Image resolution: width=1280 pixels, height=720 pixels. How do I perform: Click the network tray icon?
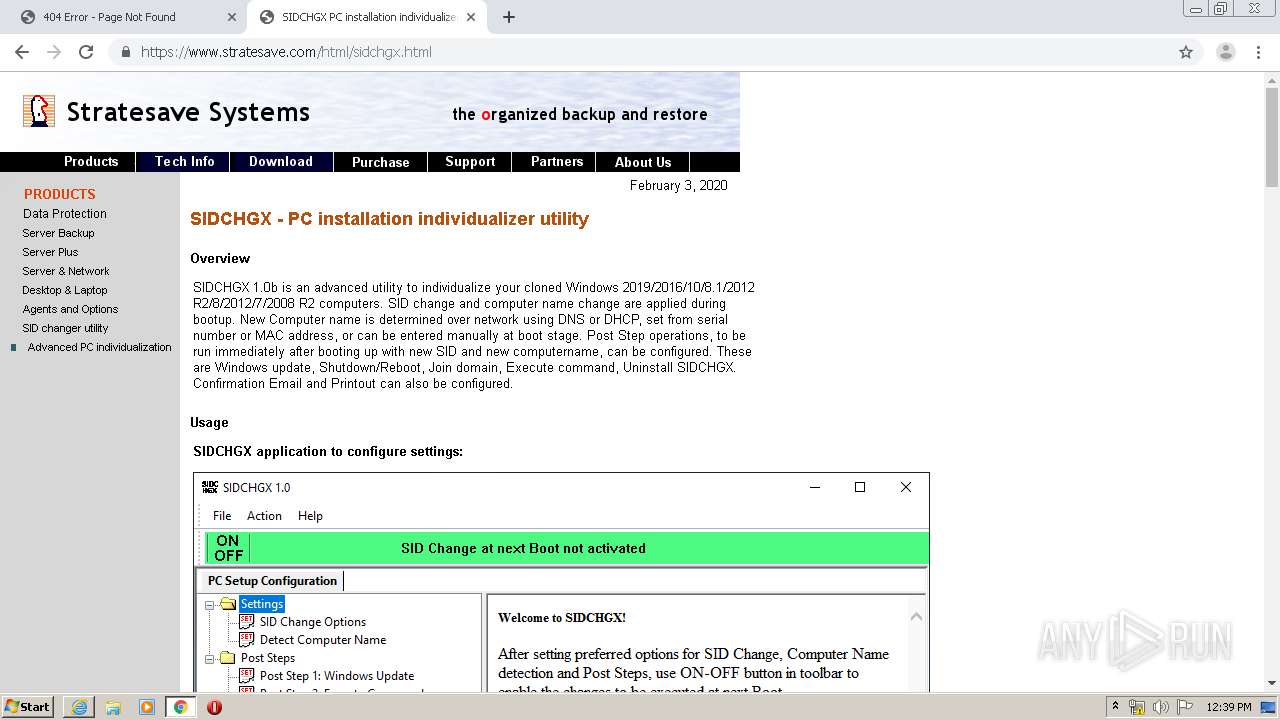coord(1137,707)
